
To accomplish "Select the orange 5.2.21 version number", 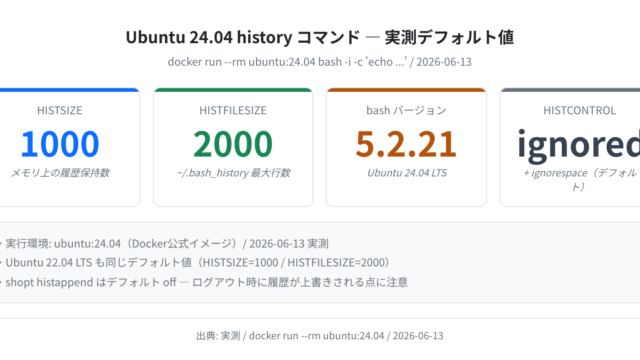I will [406, 144].
